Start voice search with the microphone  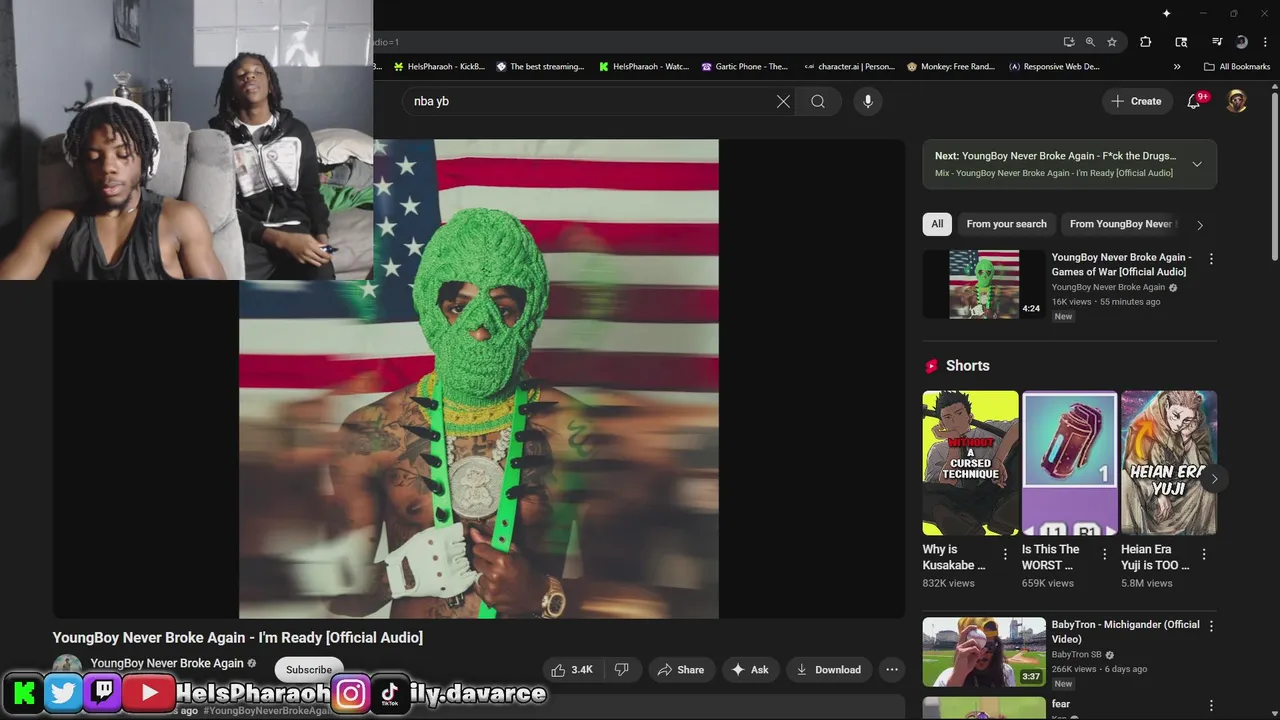tap(868, 101)
